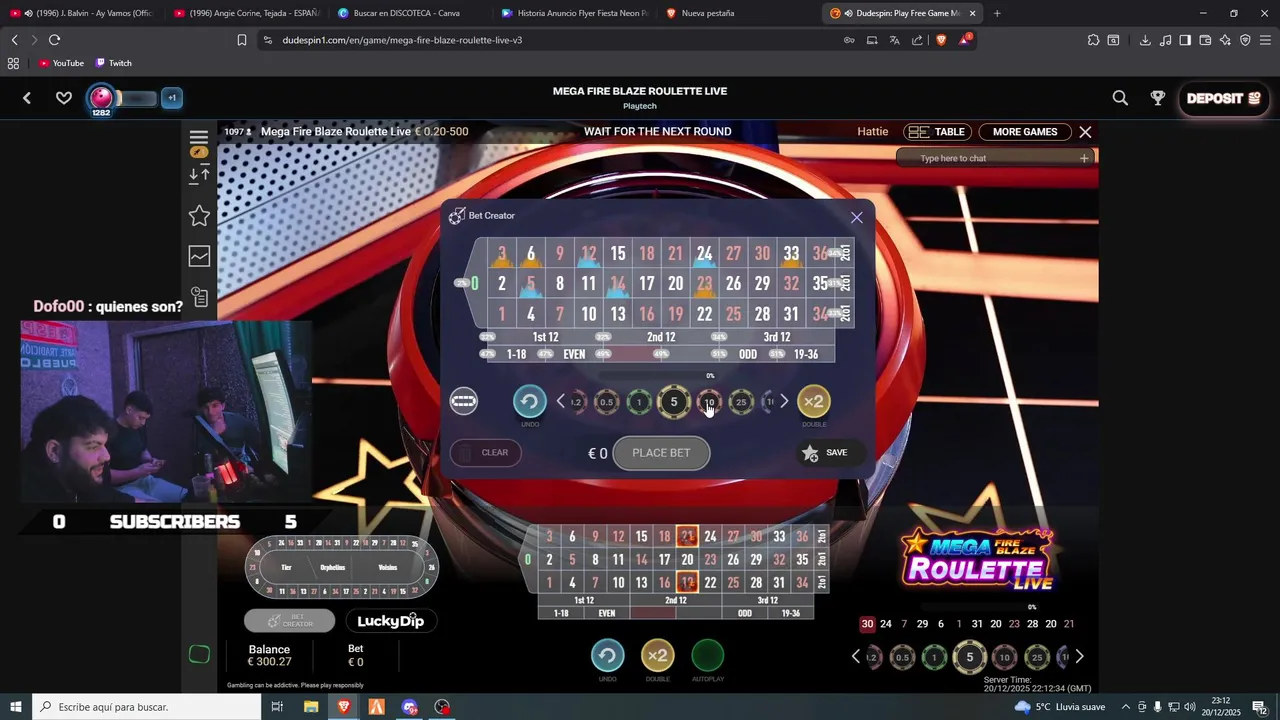Close the Bet Creator dialog

[856, 217]
